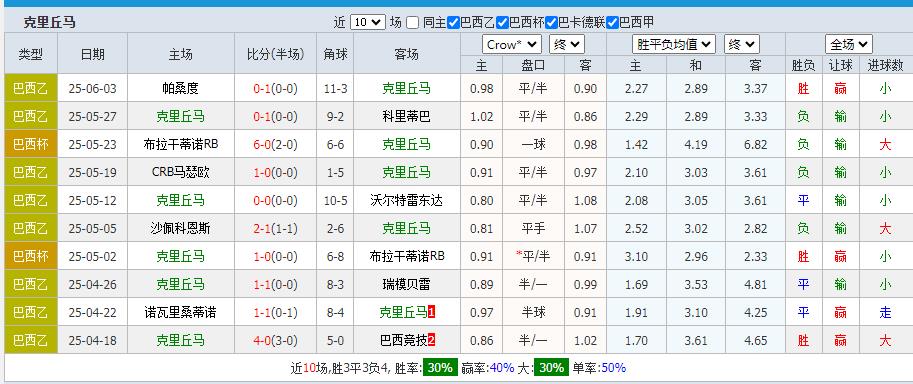
Task: Click handicap 一球 on the 25-05-23 row
Action: tap(533, 145)
